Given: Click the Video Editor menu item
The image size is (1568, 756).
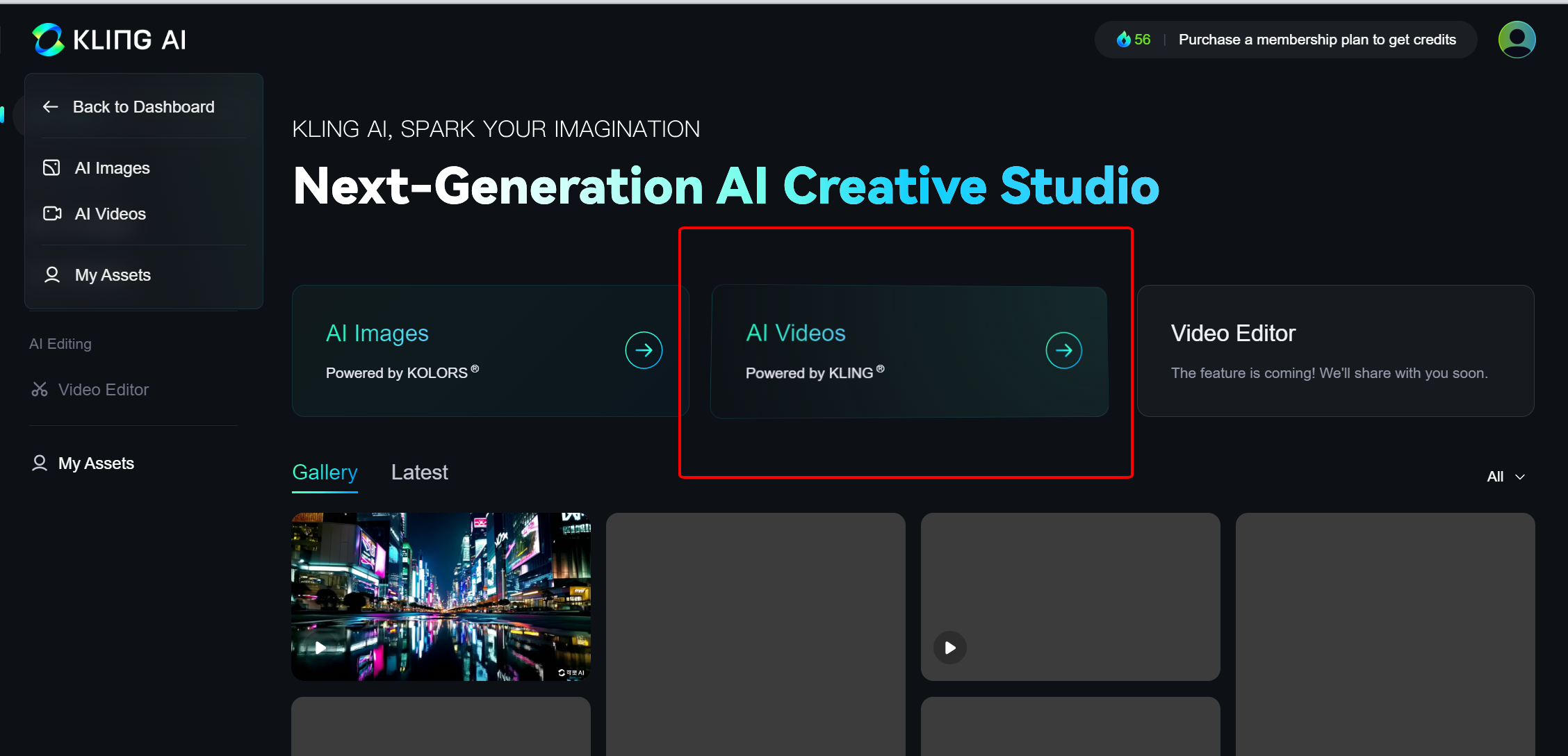Looking at the screenshot, I should 103,389.
